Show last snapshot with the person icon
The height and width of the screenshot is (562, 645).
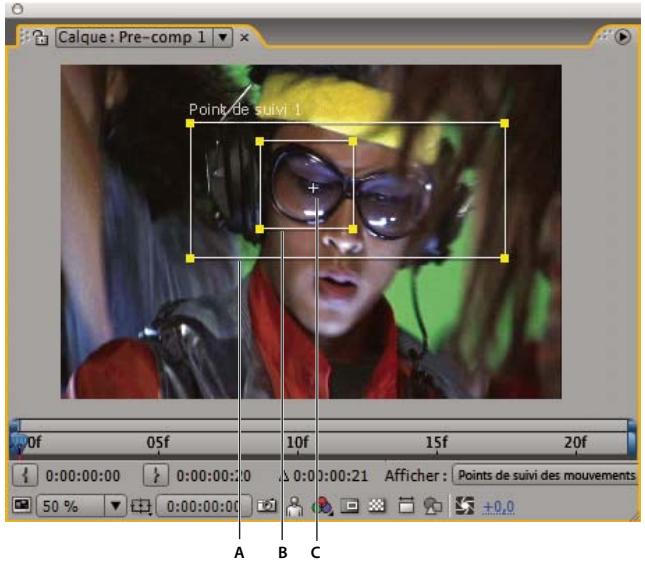295,506
